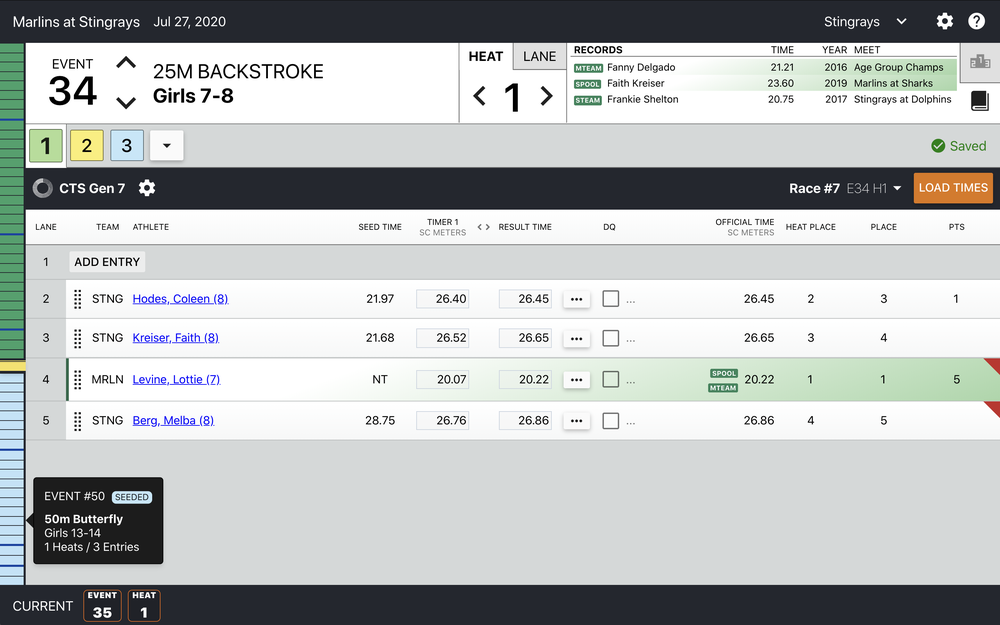The width and height of the screenshot is (1000, 625).
Task: Click the SEED TIME column header
Action: 379,227
